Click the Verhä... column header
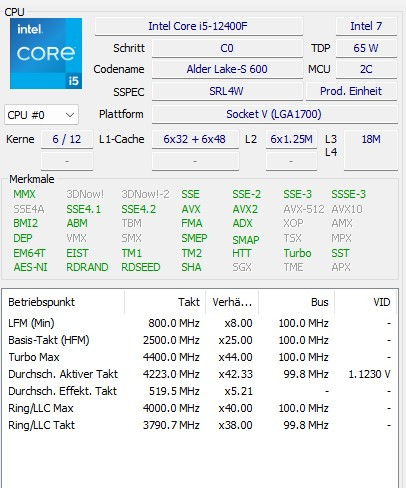The image size is (406, 488). pyautogui.click(x=232, y=302)
